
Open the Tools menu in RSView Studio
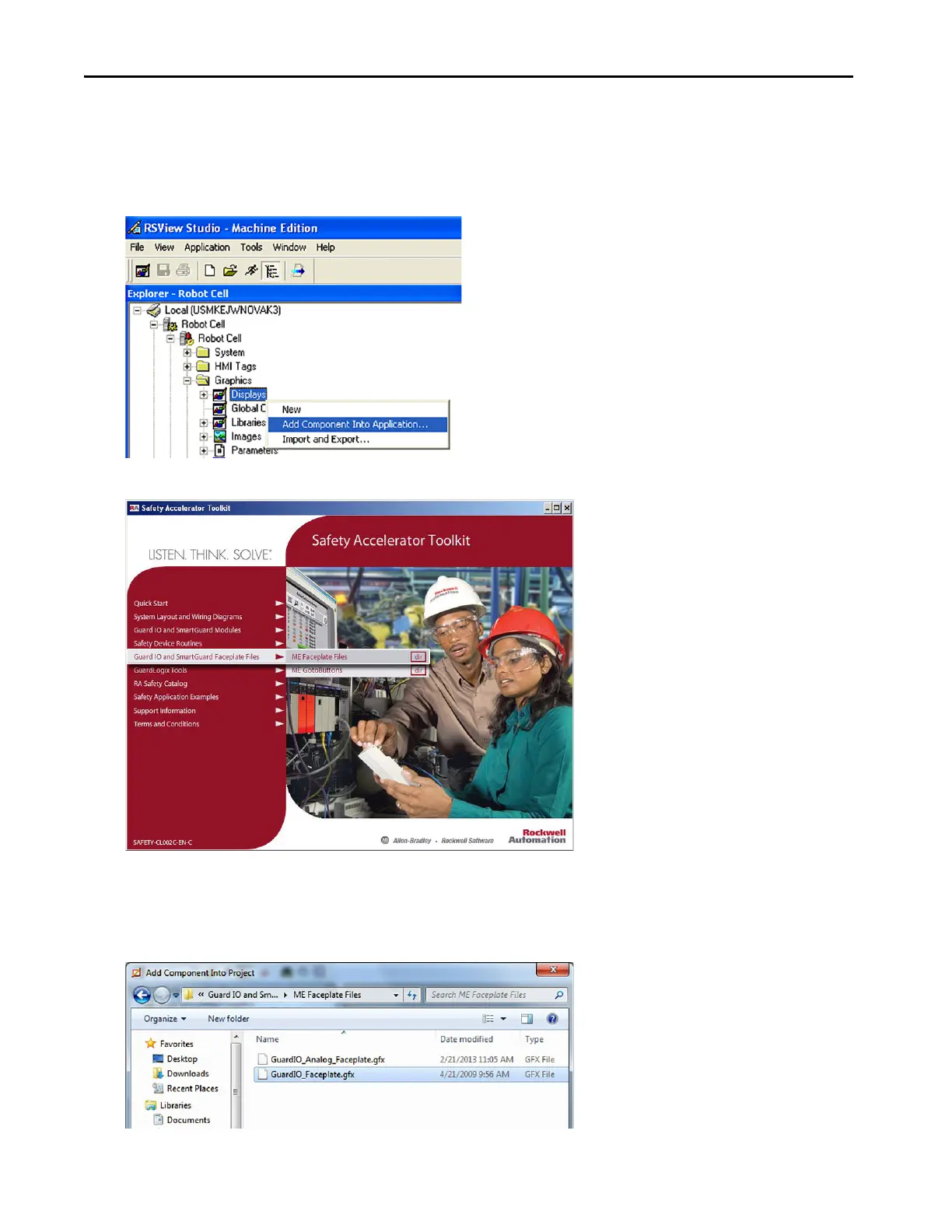(x=251, y=247)
